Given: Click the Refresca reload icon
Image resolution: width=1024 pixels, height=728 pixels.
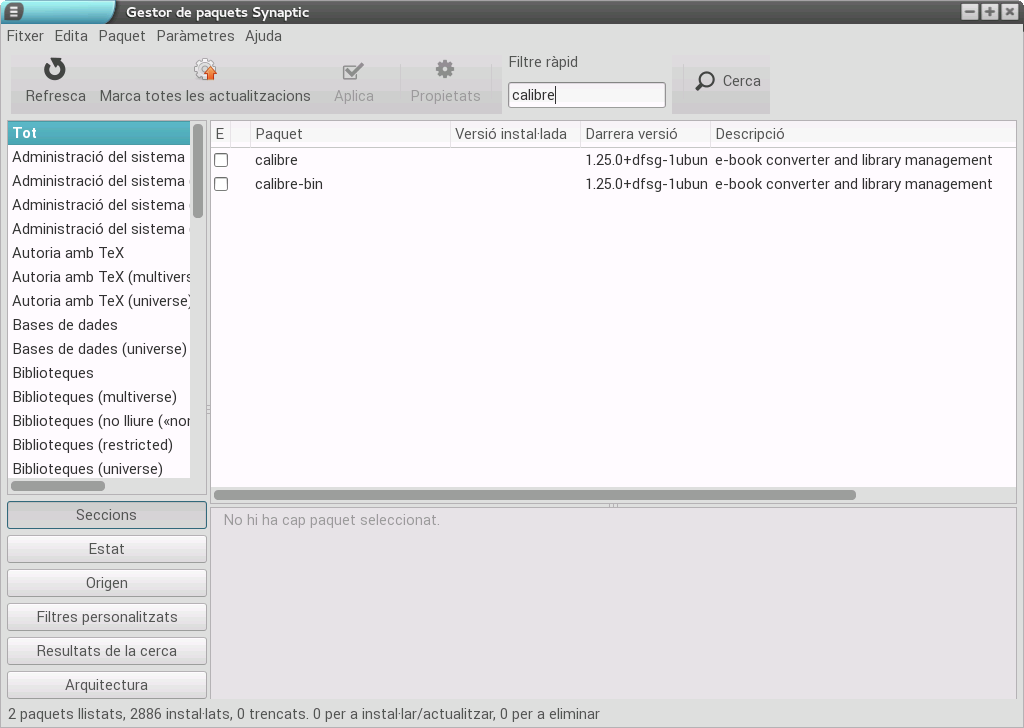Looking at the screenshot, I should pos(55,70).
